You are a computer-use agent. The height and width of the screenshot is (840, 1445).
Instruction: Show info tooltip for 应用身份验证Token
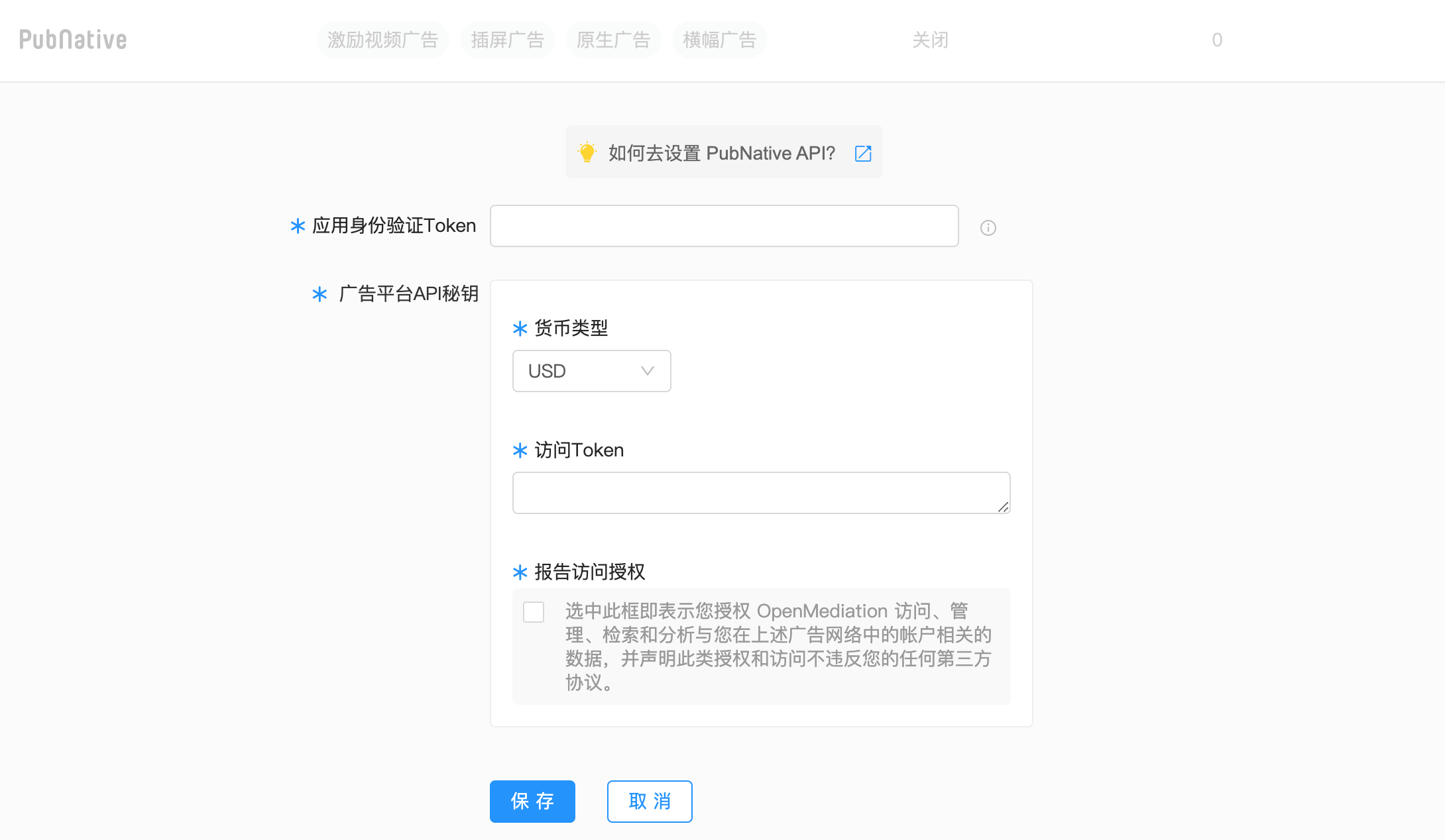pyautogui.click(x=988, y=228)
